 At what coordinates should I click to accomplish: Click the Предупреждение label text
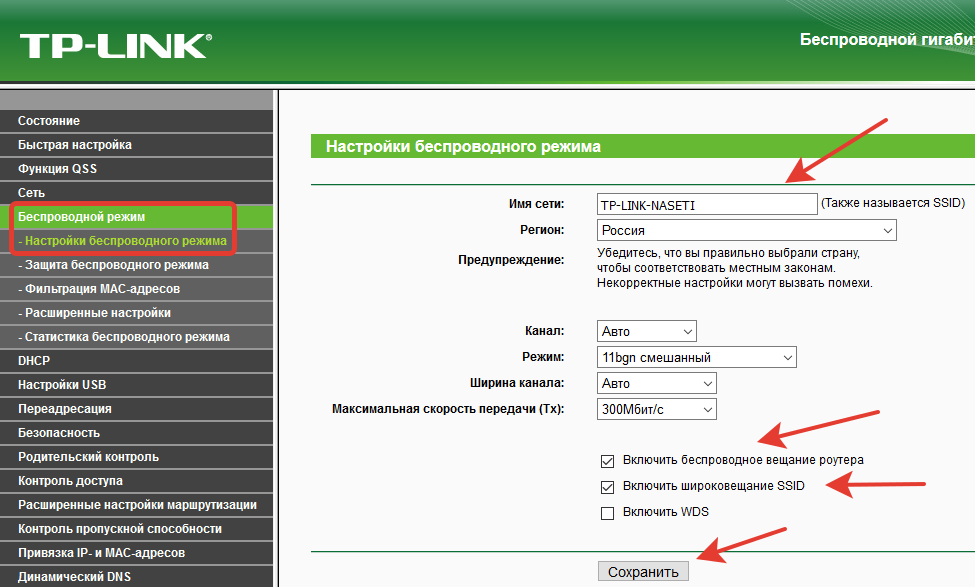pyautogui.click(x=511, y=260)
